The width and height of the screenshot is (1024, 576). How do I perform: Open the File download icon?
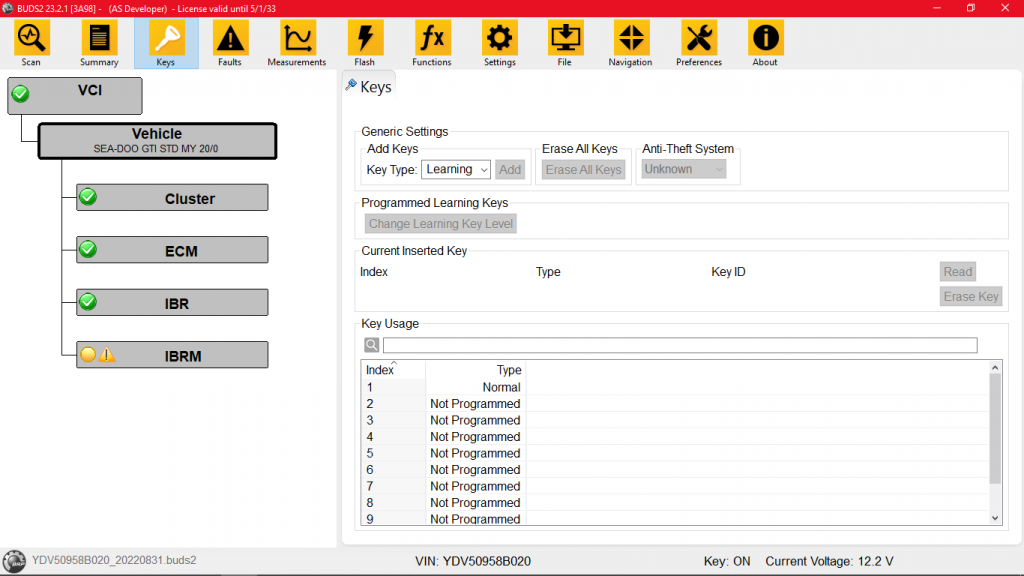click(565, 39)
